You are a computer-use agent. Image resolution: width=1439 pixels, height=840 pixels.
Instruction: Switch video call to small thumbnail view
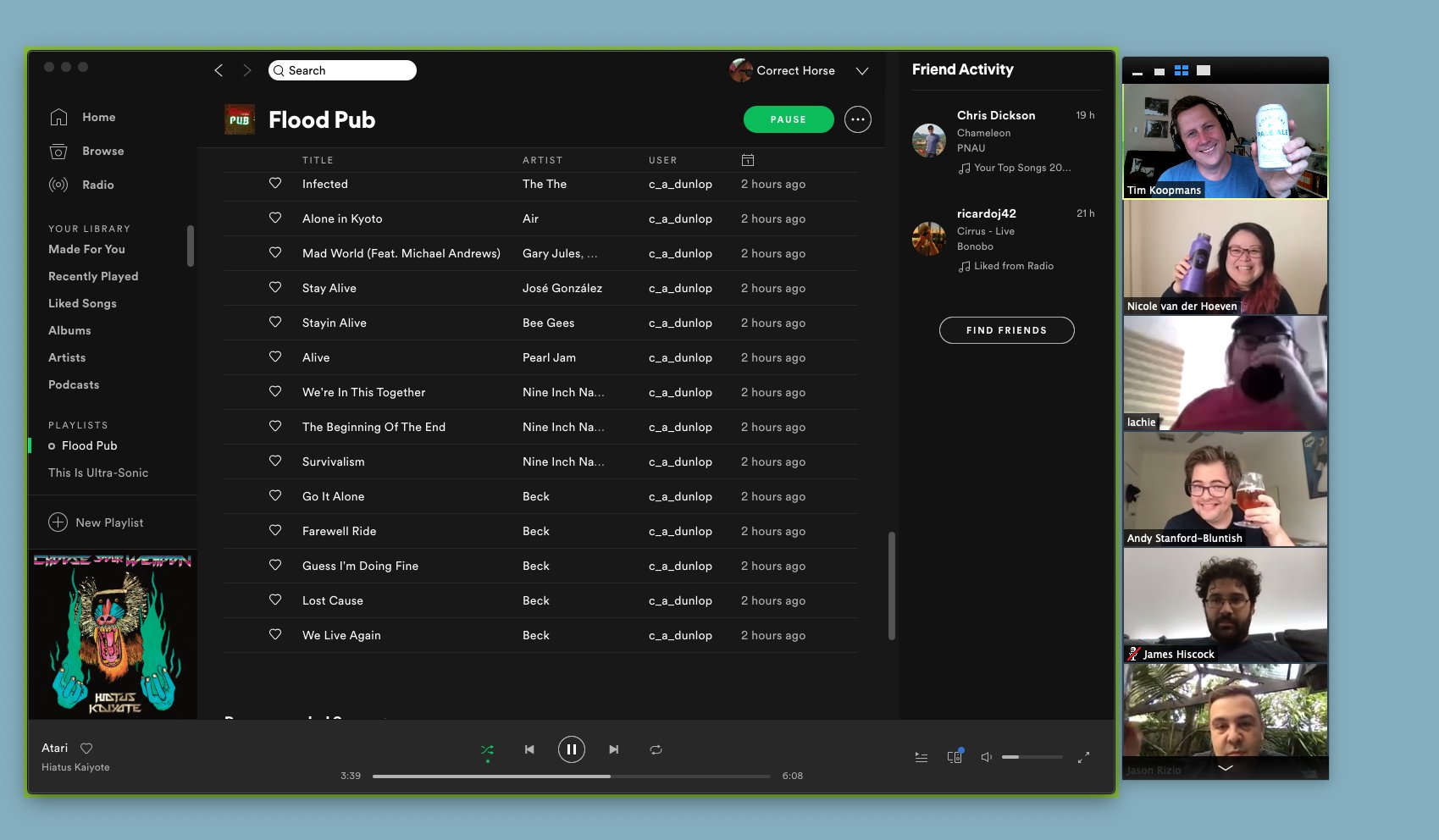pos(1160,71)
